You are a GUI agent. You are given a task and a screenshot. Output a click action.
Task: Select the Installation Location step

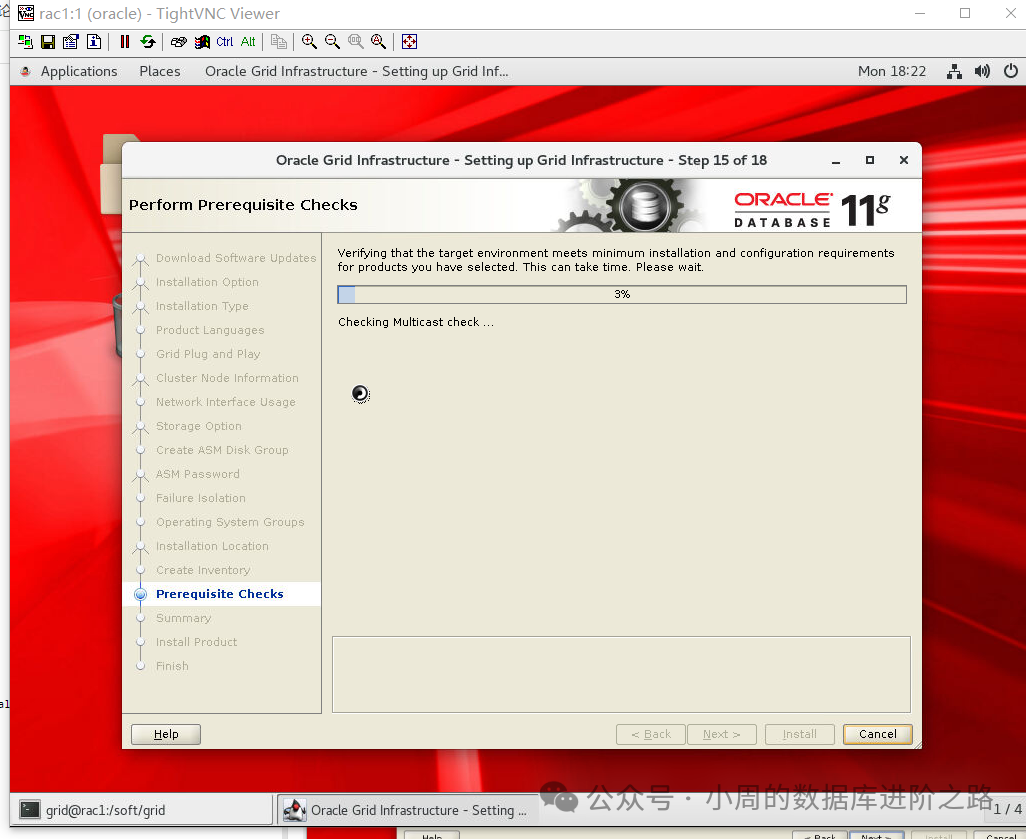coord(212,546)
